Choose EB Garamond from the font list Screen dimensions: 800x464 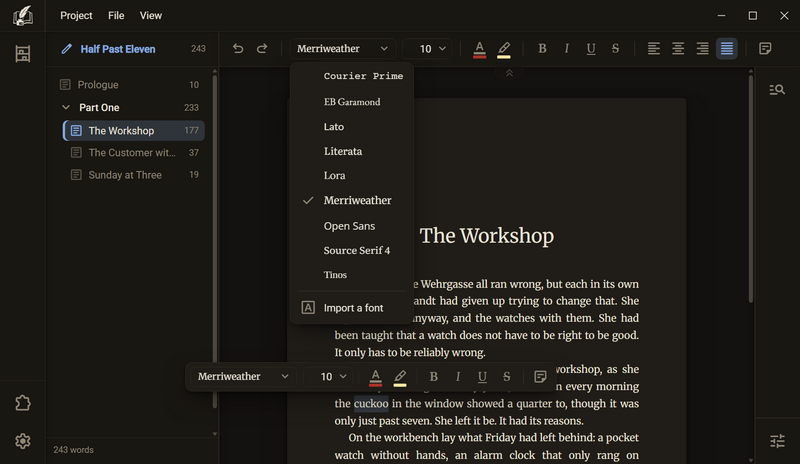352,102
